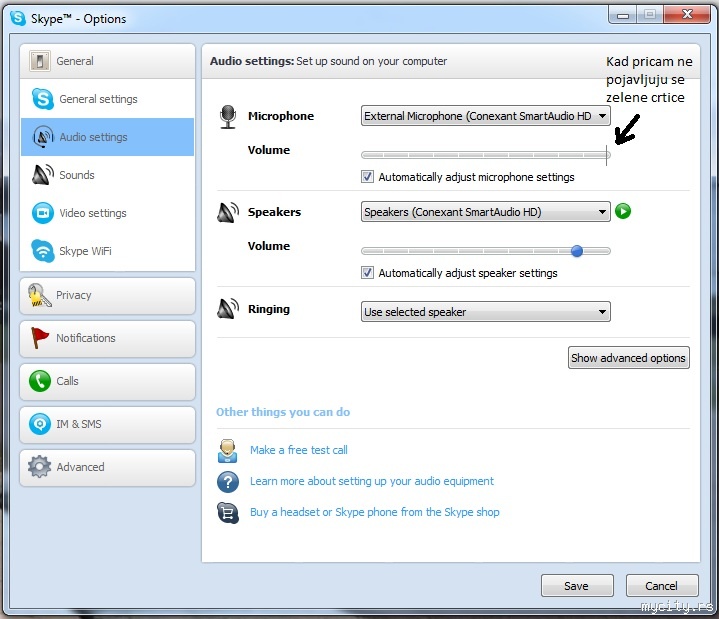719x619 pixels.
Task: Click the General switch icon in sidebar
Action: pyautogui.click(x=40, y=61)
